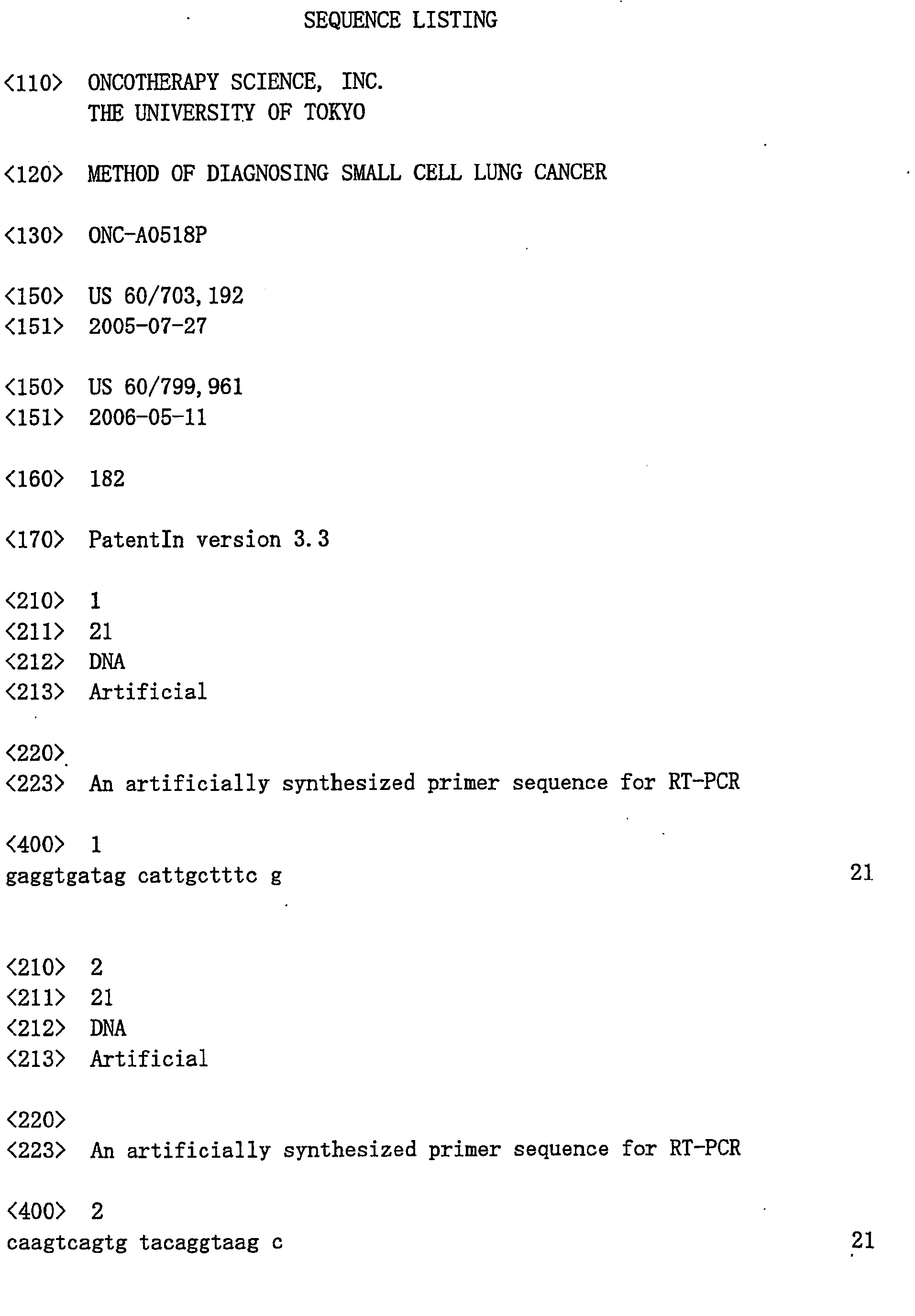Click the "SEQUENCE LISTING" page heading

400,21
